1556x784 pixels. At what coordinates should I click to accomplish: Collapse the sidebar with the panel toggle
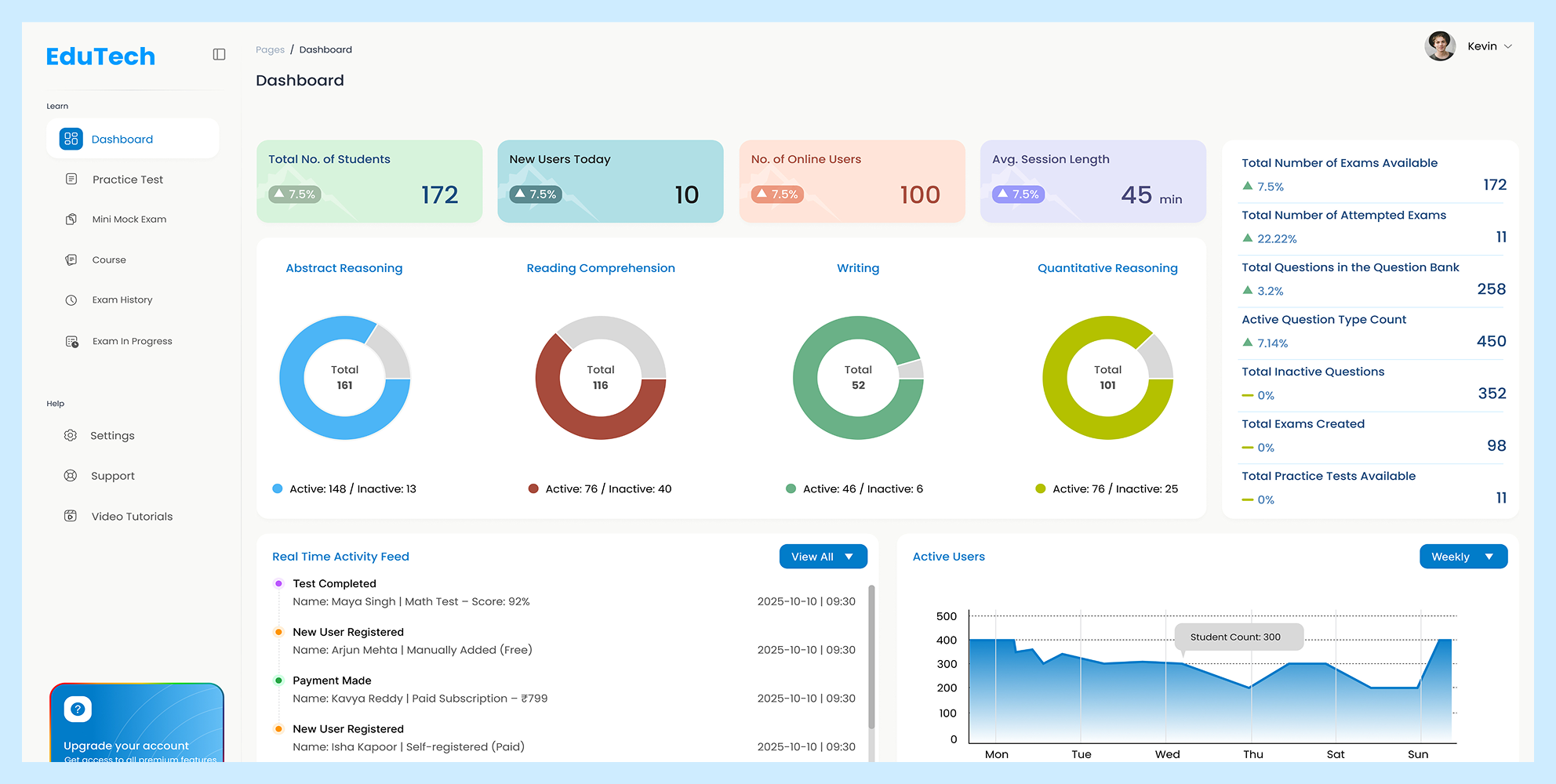click(219, 54)
